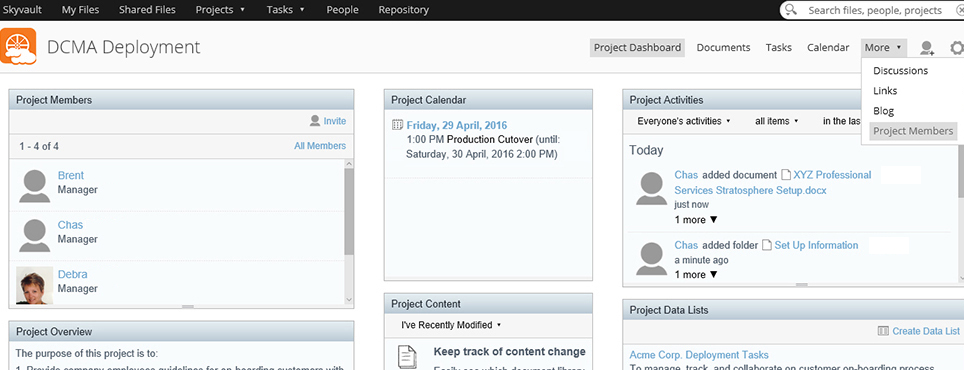Viewport: 964px width, 370px height.
Task: Clear search with the X icon
Action: pos(960,10)
